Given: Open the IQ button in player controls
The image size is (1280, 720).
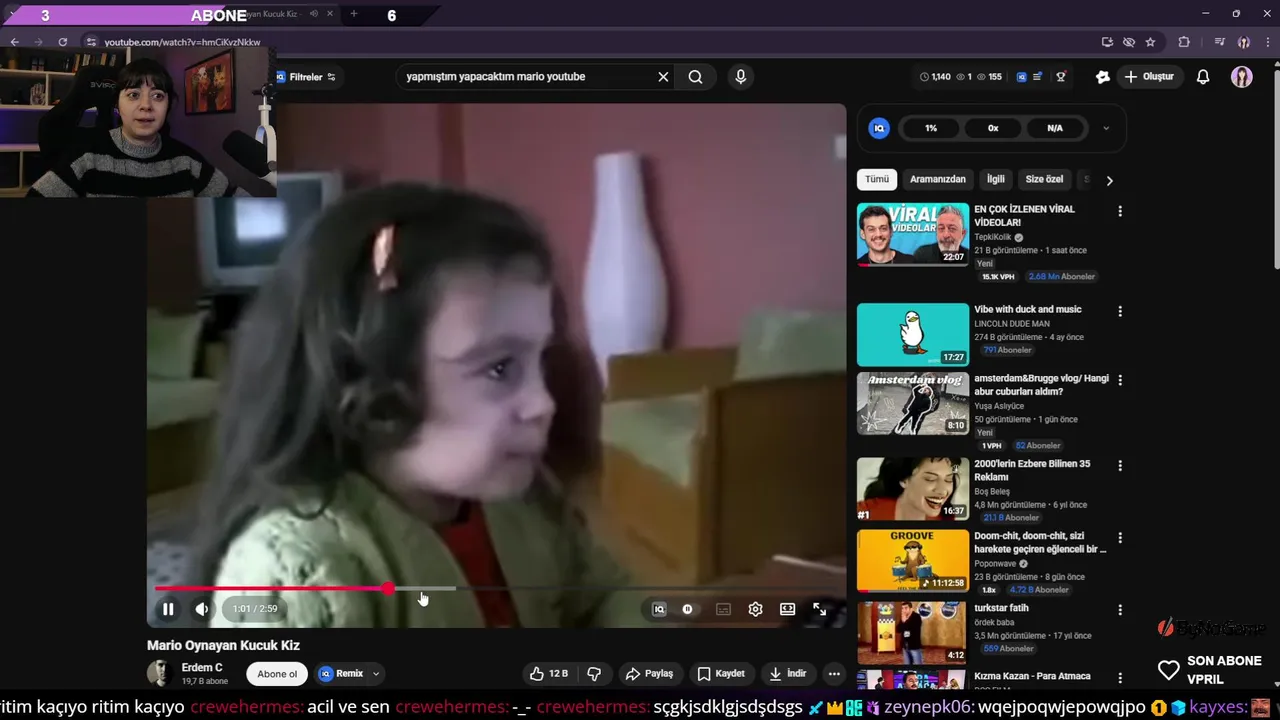Looking at the screenshot, I should 659,609.
